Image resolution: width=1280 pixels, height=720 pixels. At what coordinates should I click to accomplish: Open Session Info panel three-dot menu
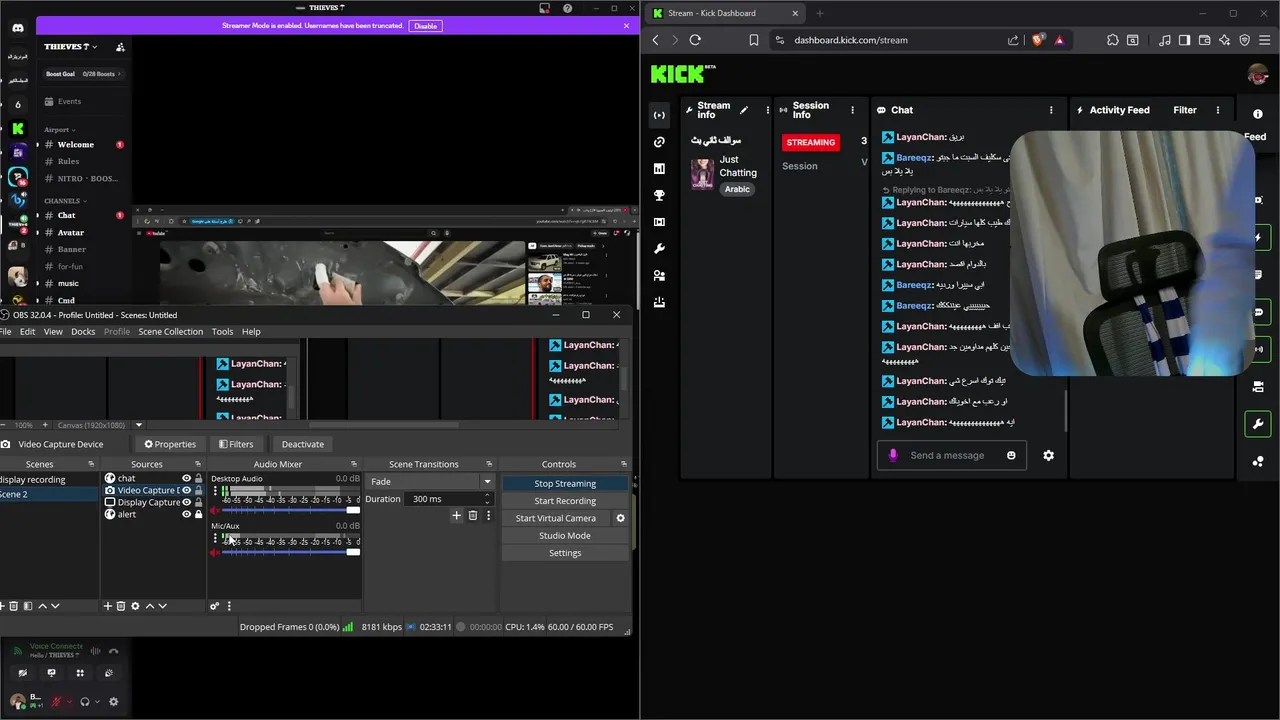click(x=853, y=110)
